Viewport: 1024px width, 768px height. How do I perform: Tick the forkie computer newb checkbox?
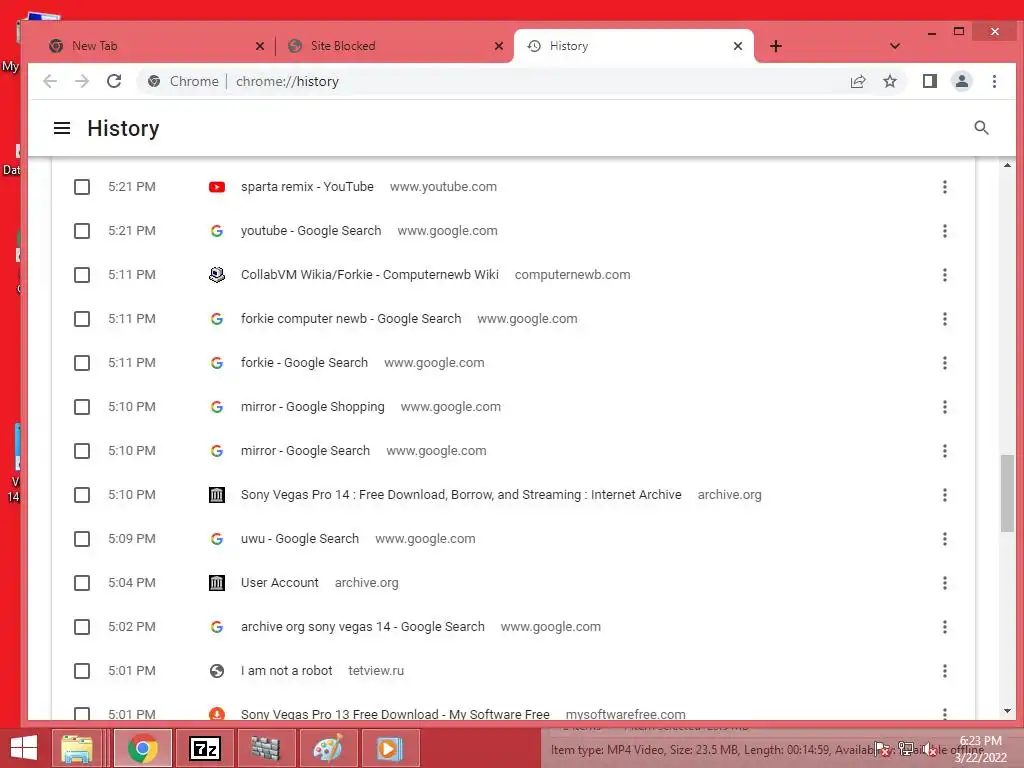click(82, 319)
